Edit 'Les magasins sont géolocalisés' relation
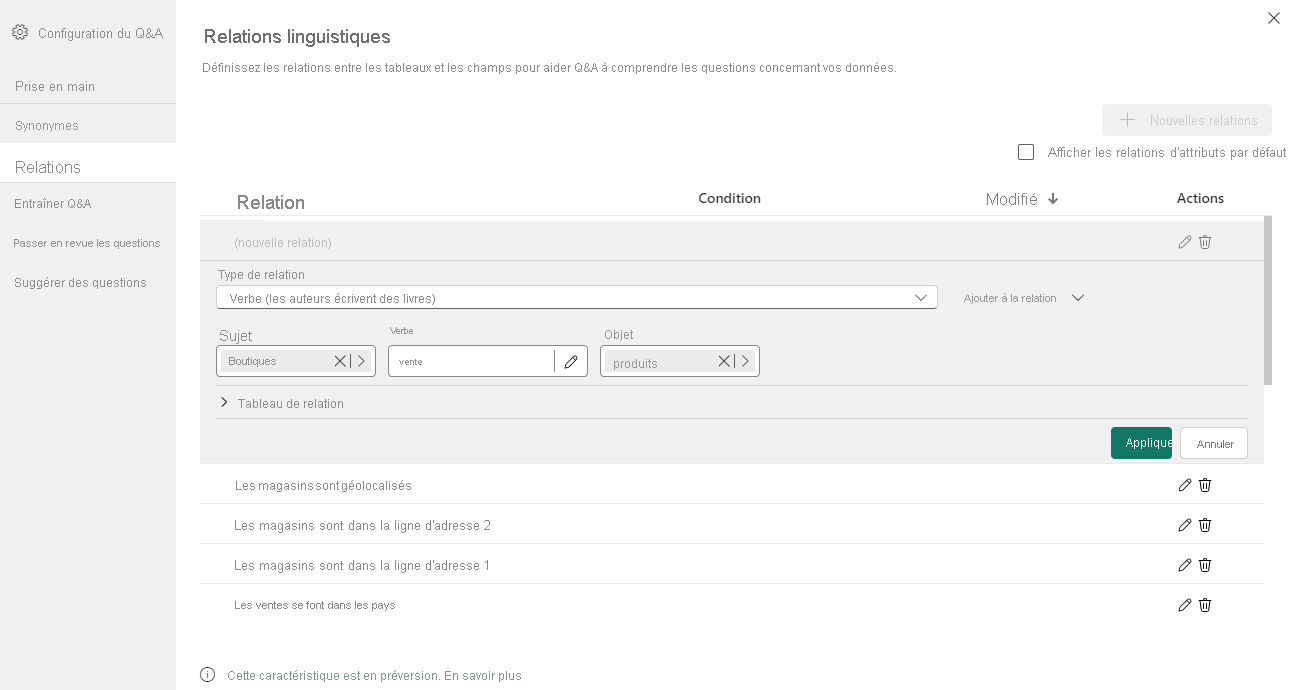 click(x=1185, y=485)
